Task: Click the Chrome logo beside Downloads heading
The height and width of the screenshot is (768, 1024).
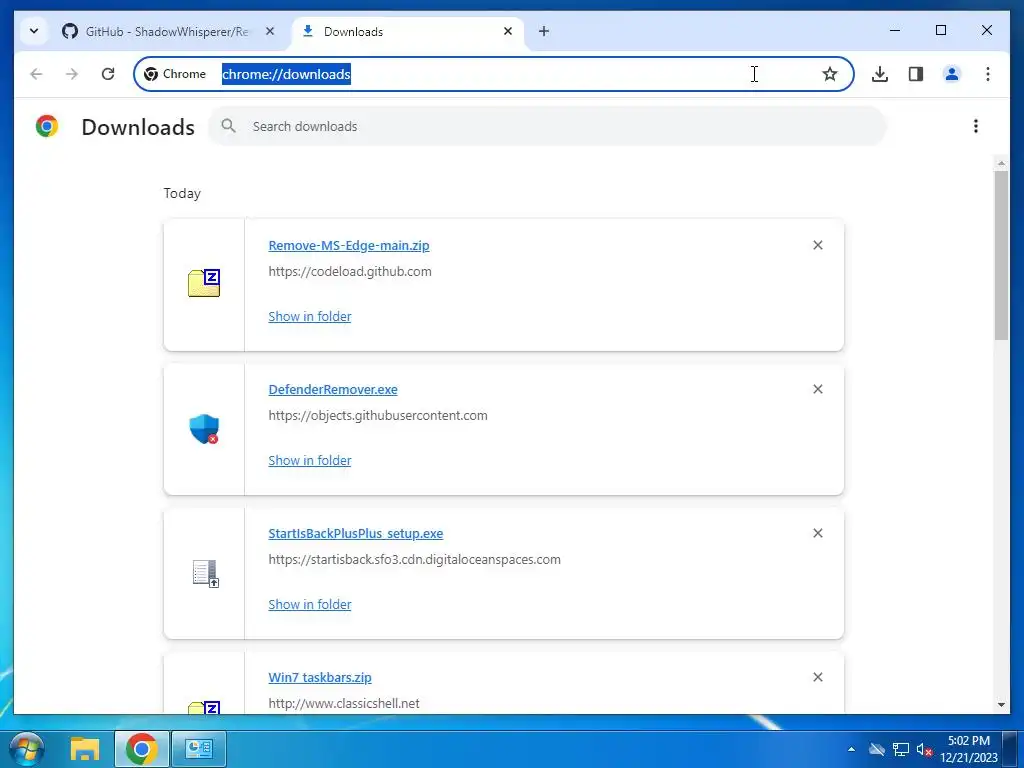Action: [47, 126]
